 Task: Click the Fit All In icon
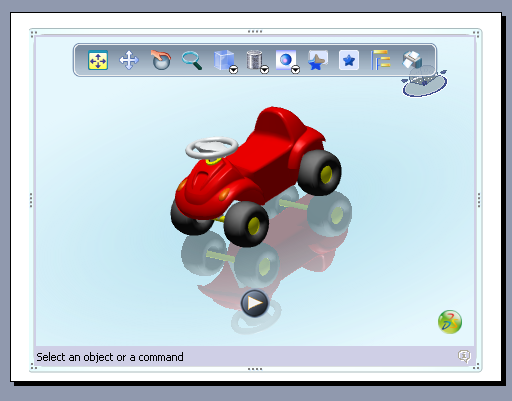pyautogui.click(x=98, y=60)
